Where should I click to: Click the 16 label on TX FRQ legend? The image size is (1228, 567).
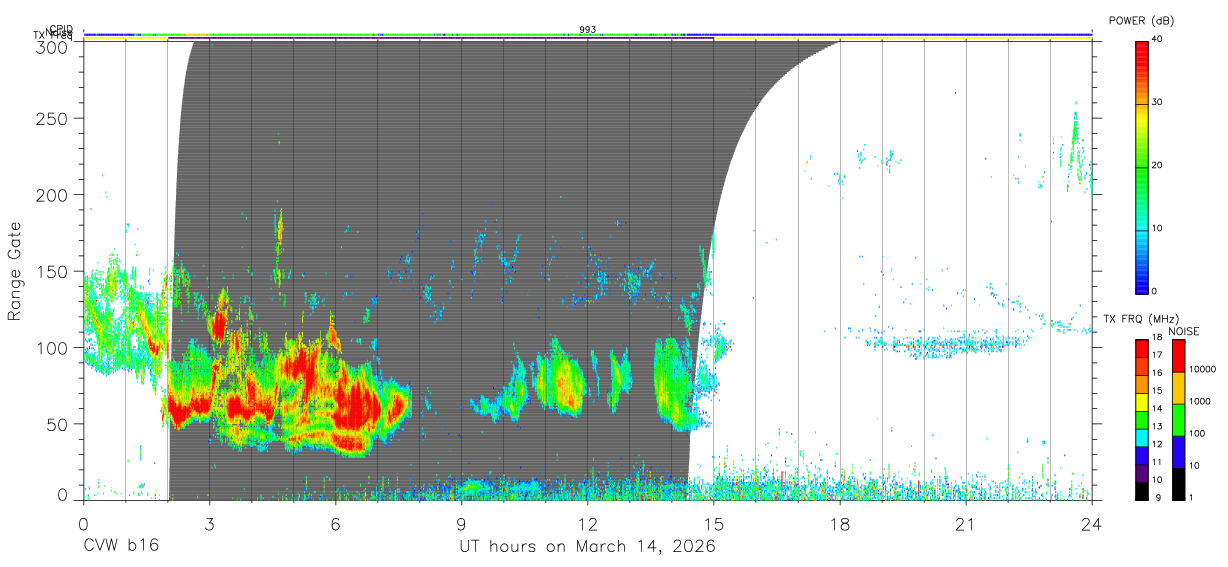[x=1156, y=373]
